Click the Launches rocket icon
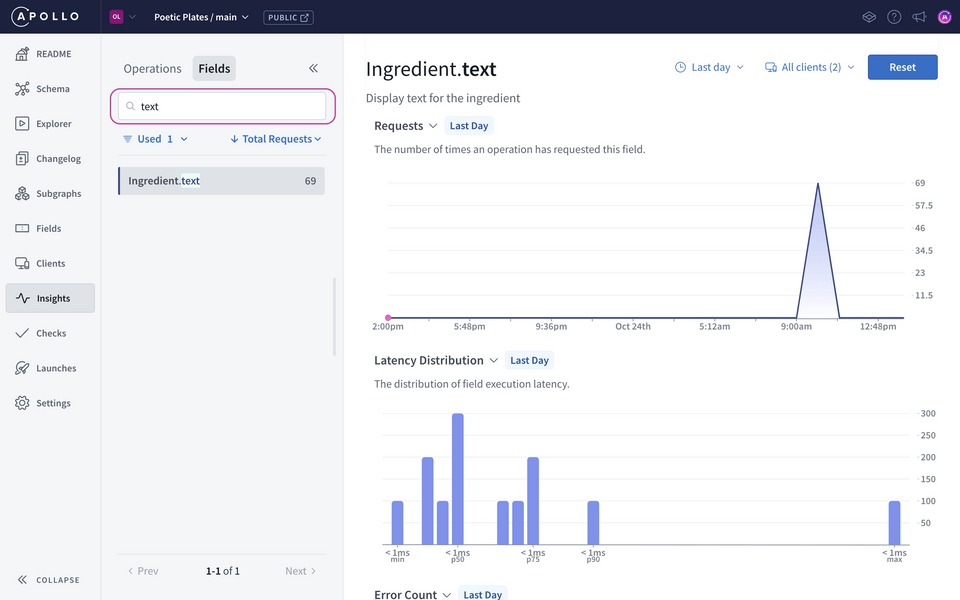 (x=22, y=368)
